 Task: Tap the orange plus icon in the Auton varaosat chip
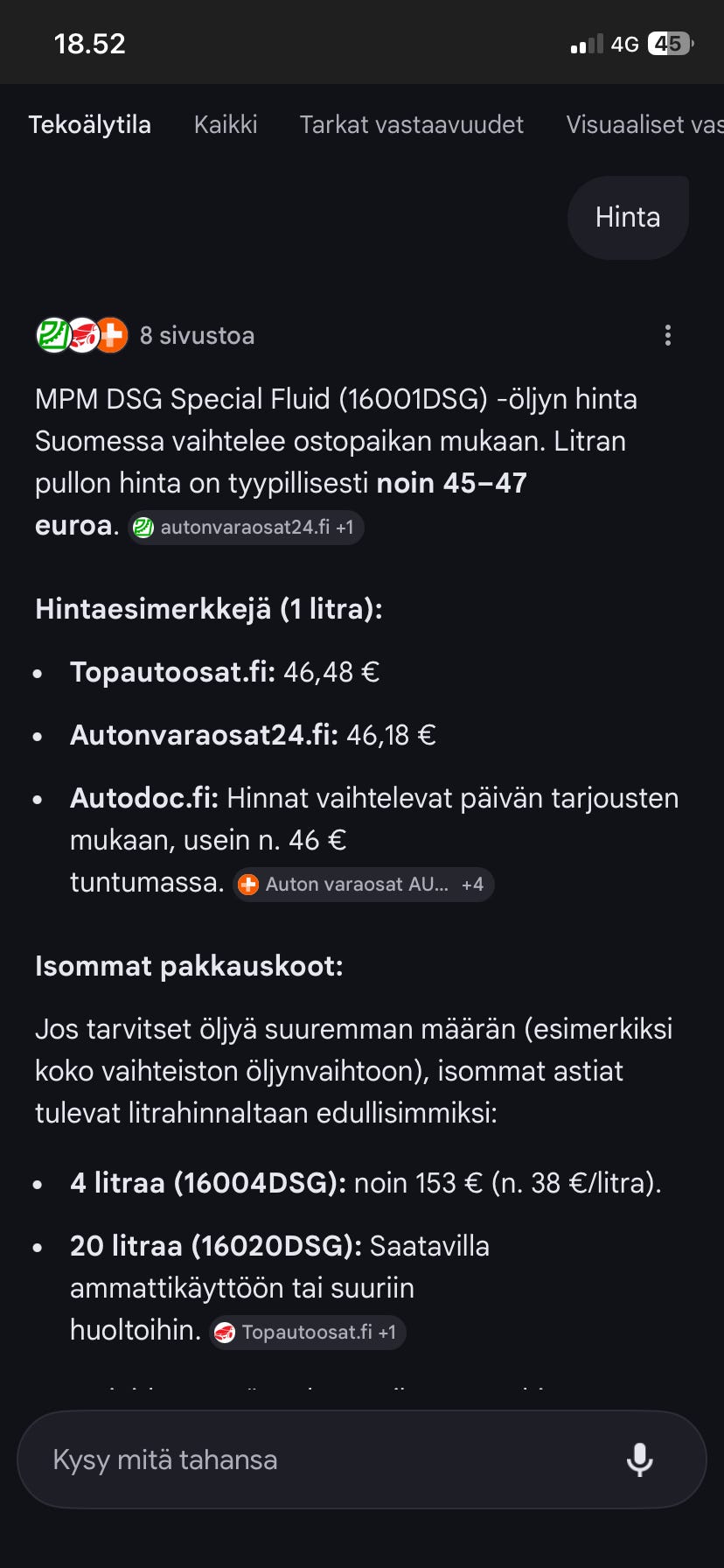[x=249, y=884]
